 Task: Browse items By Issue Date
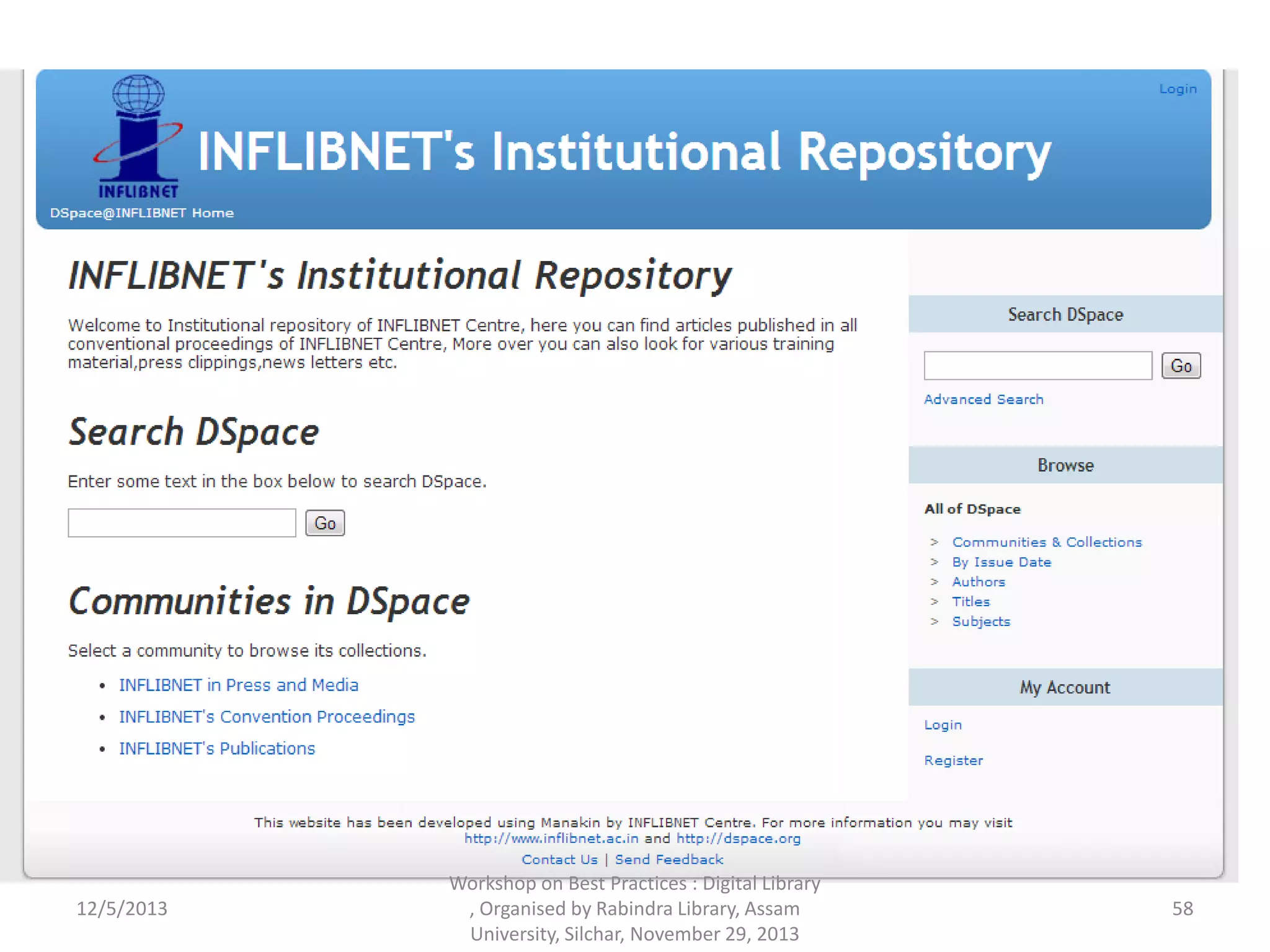click(x=1001, y=562)
